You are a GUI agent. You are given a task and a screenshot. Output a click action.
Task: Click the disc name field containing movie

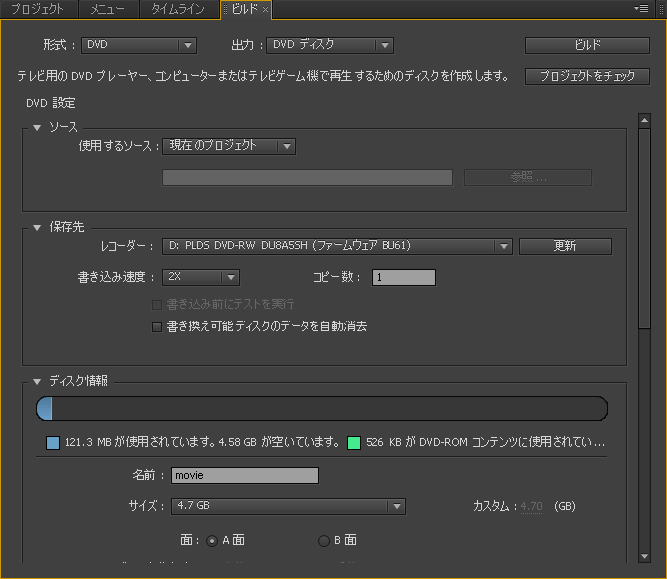click(245, 476)
